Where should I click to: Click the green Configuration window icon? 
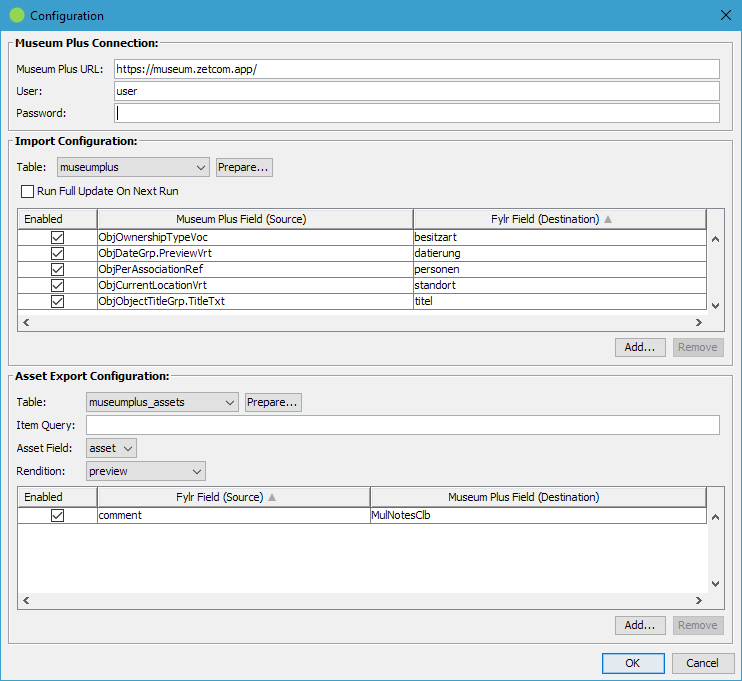coord(17,15)
